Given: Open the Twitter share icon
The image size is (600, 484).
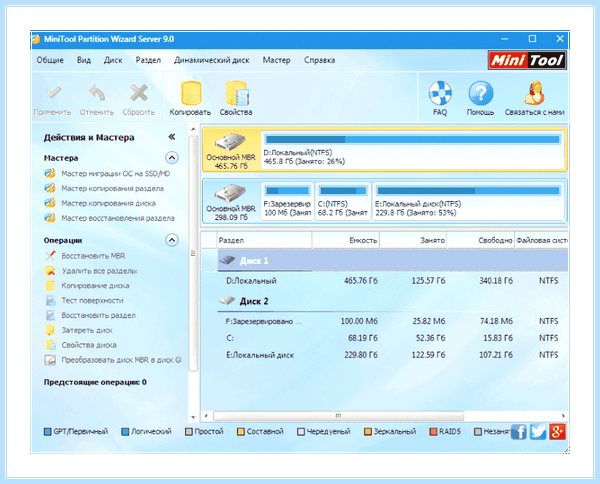Looking at the screenshot, I should (x=538, y=432).
